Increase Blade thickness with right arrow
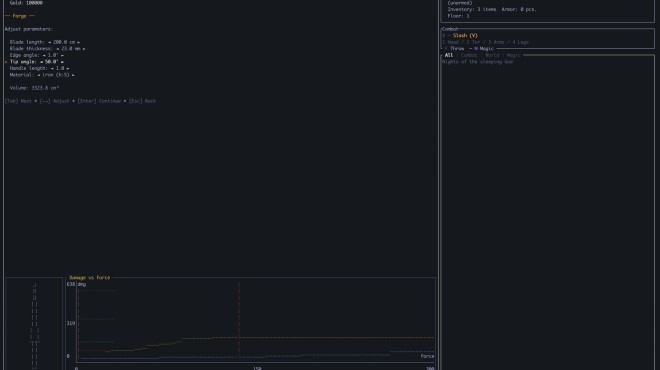The height and width of the screenshot is (370, 660). pyautogui.click(x=84, y=49)
